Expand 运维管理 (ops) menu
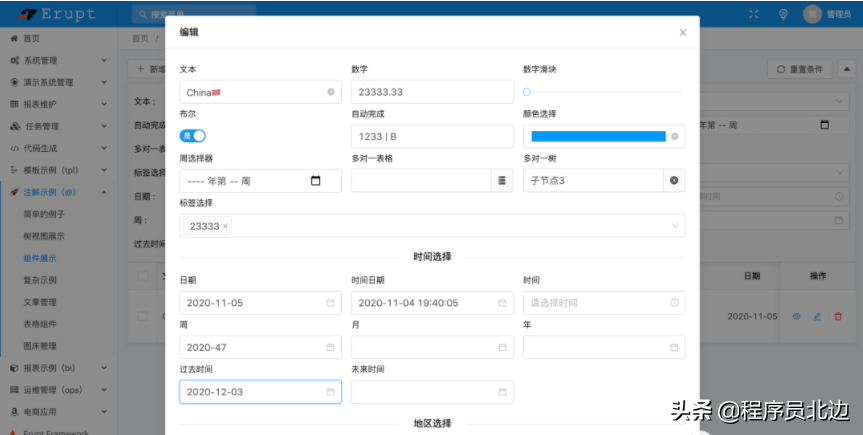Screen dimensions: 863x435 (x=58, y=390)
